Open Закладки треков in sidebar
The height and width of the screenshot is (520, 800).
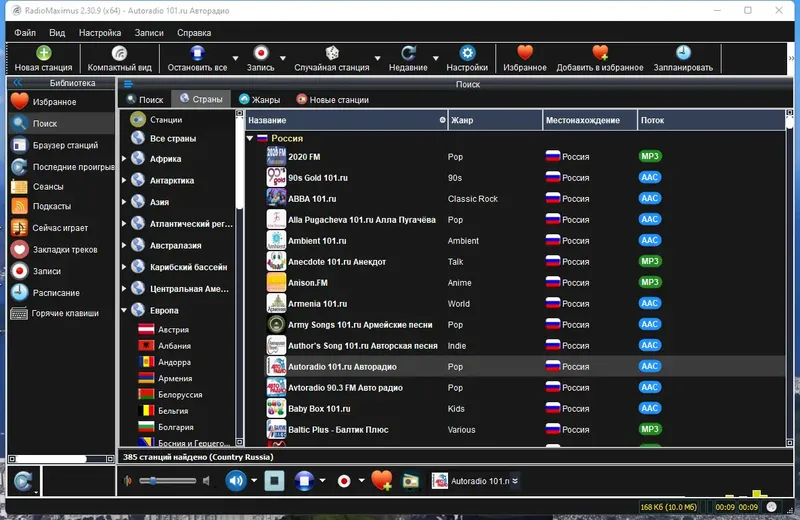click(x=61, y=250)
